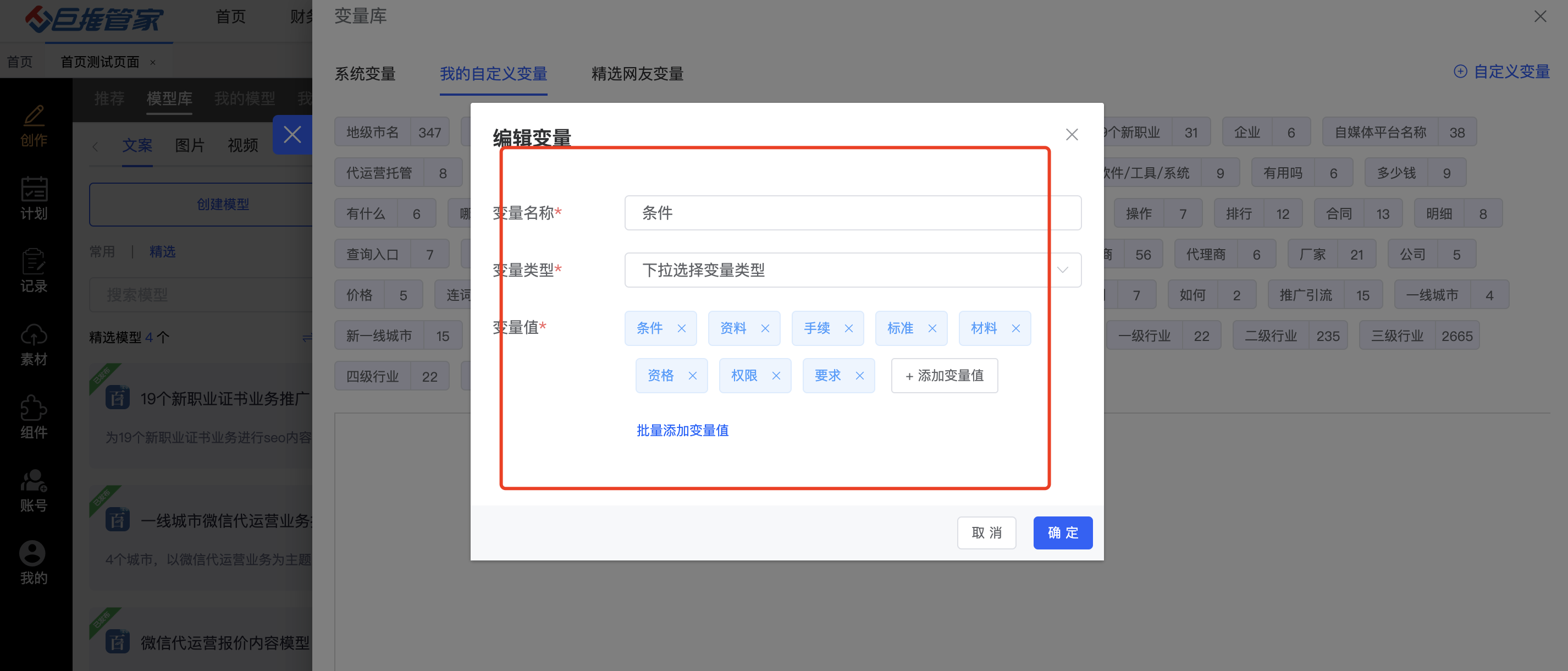Click the 新一线城市 variable tag

coord(398,336)
